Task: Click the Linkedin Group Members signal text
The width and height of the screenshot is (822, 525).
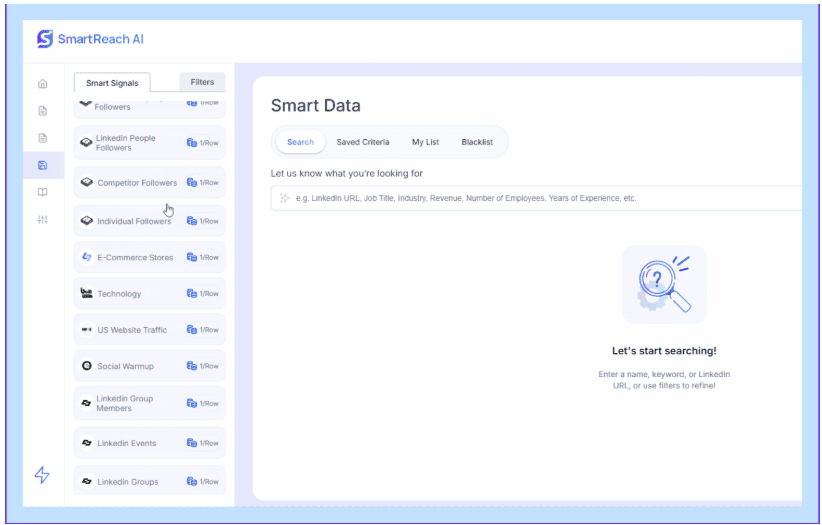Action: tap(125, 403)
